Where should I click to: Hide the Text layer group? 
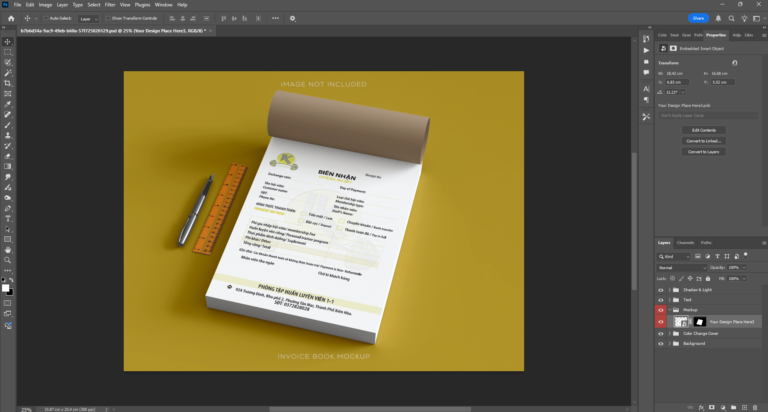660,300
